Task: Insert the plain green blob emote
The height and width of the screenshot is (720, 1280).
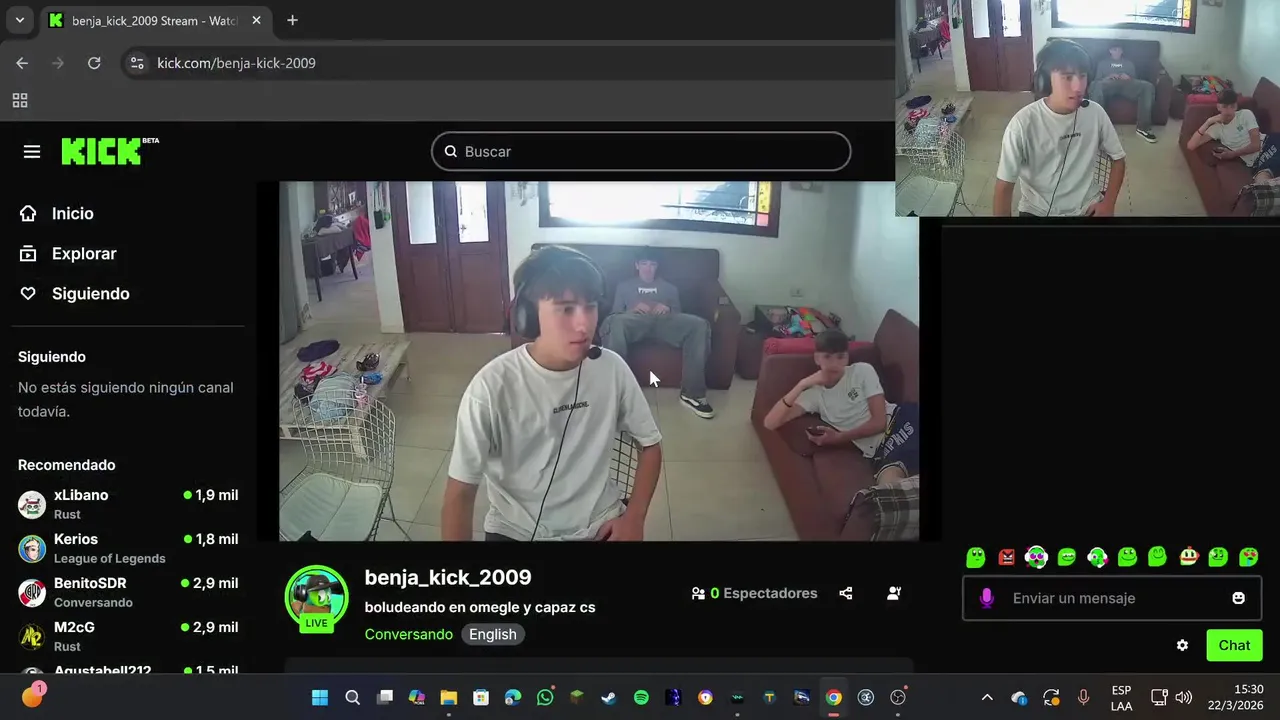Action: pos(976,557)
